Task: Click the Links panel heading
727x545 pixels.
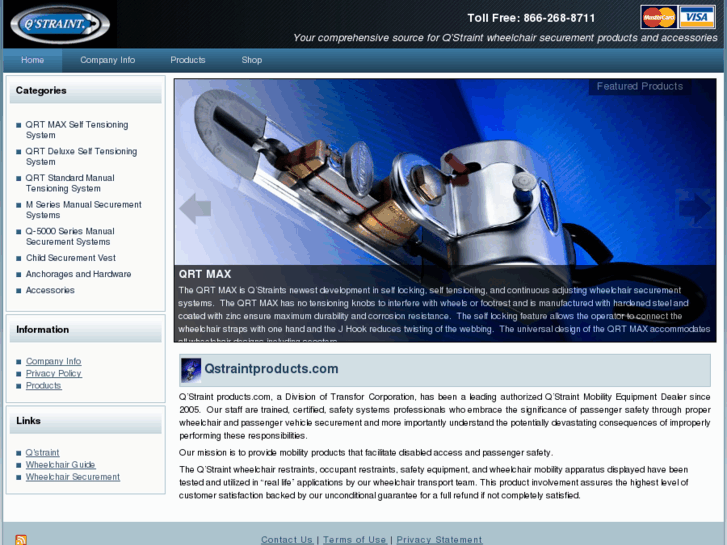Action: point(28,421)
